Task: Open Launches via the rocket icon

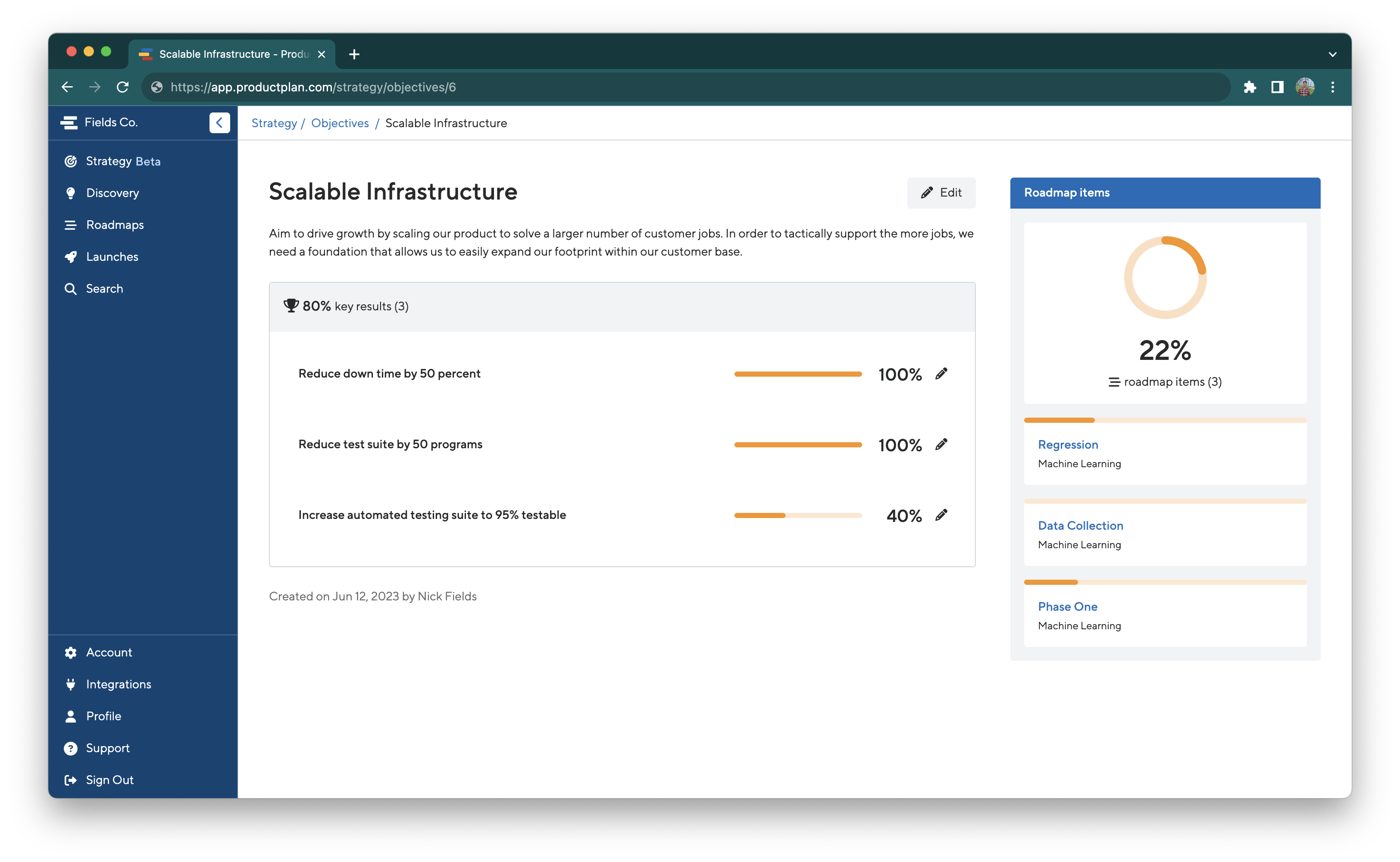Action: click(71, 256)
